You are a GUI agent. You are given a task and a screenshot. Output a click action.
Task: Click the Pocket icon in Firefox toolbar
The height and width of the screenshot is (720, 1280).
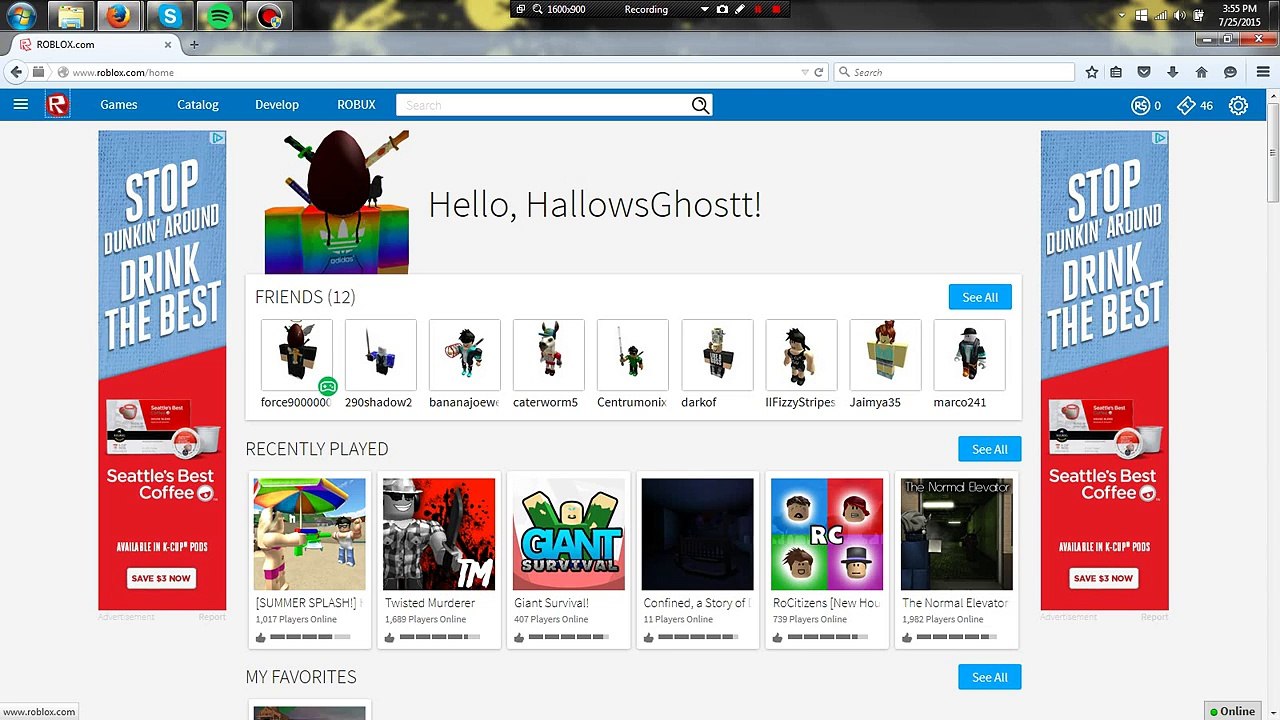pos(1144,72)
